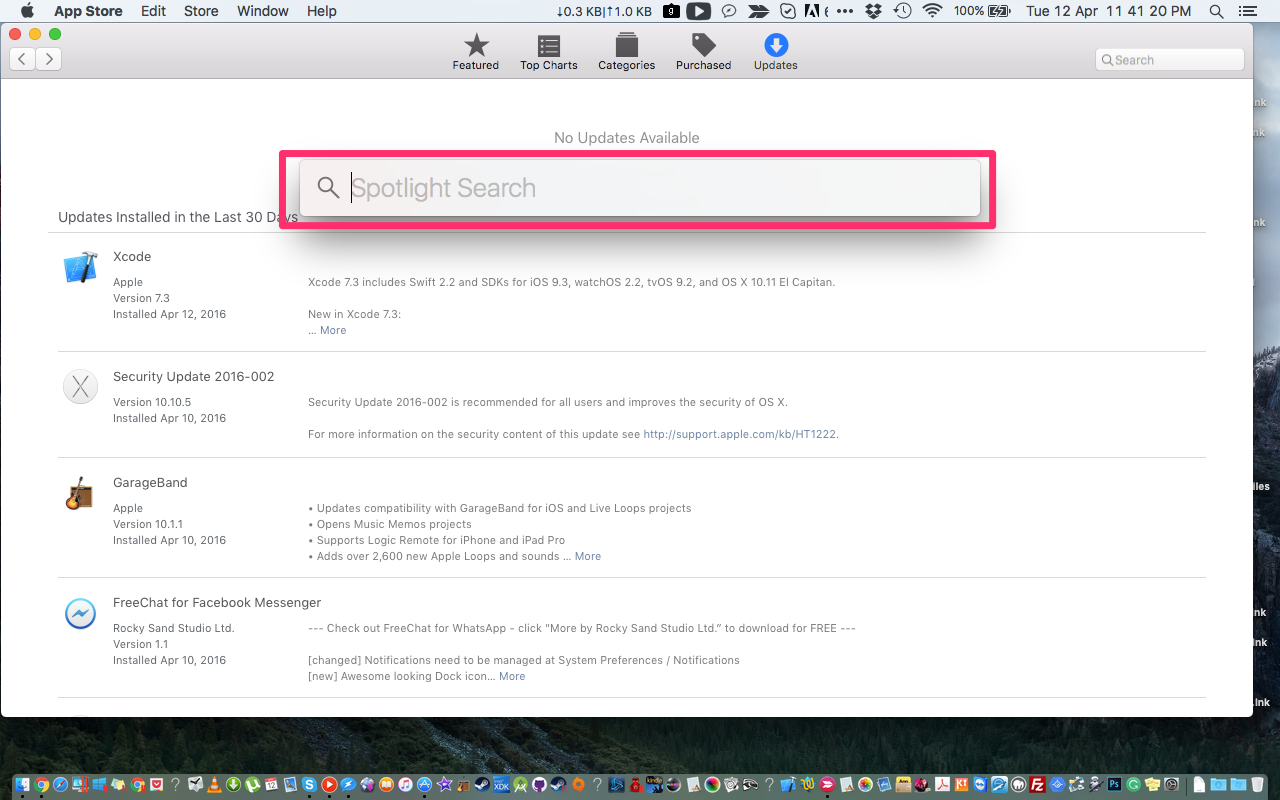
Task: Open the Top Charts section
Action: tap(549, 52)
